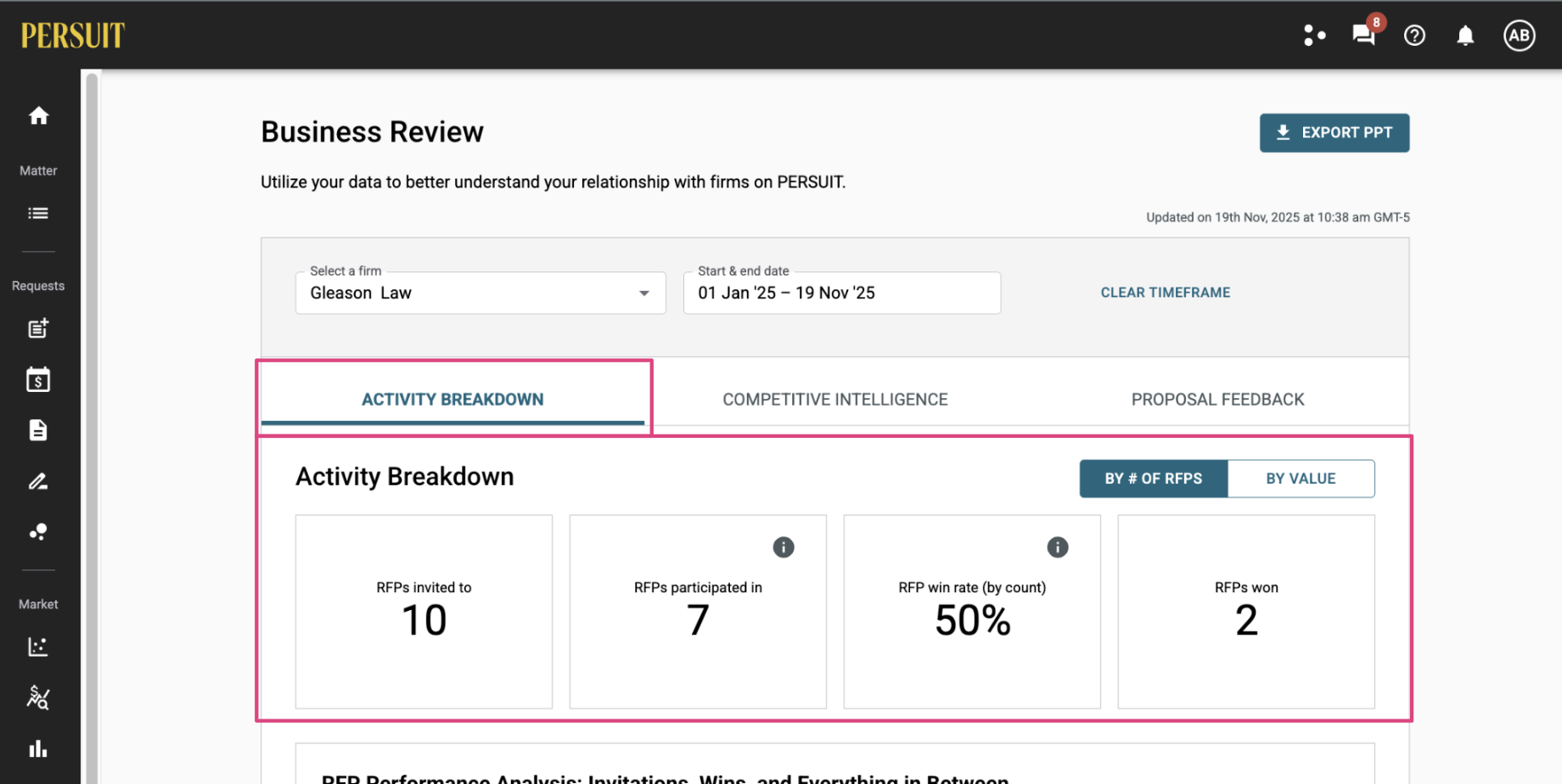Open the Start & end date field
1562x784 pixels.
(x=842, y=293)
